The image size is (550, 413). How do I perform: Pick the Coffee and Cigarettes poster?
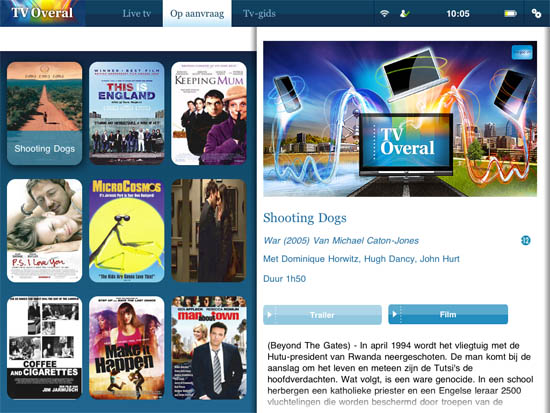pyautogui.click(x=45, y=348)
